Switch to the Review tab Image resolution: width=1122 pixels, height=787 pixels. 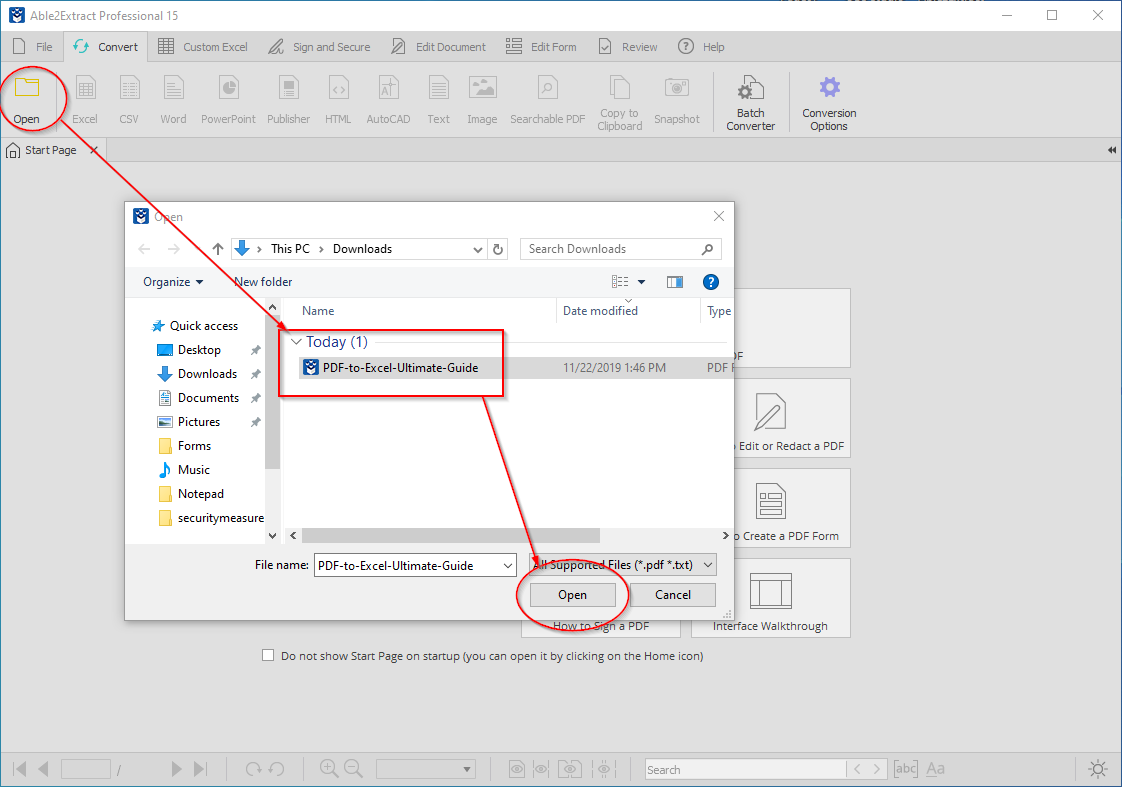click(628, 47)
